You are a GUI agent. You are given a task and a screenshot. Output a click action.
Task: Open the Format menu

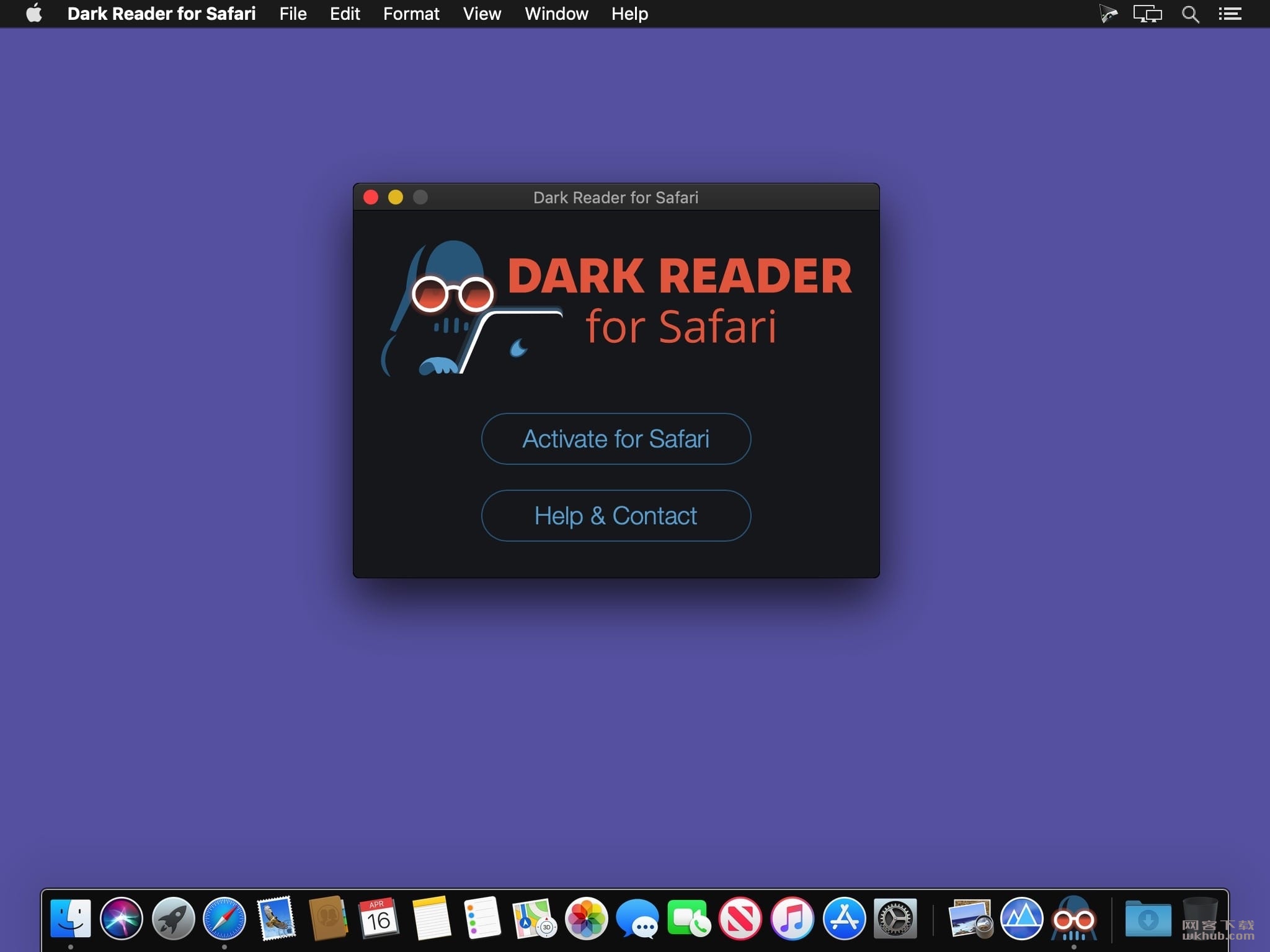point(411,14)
